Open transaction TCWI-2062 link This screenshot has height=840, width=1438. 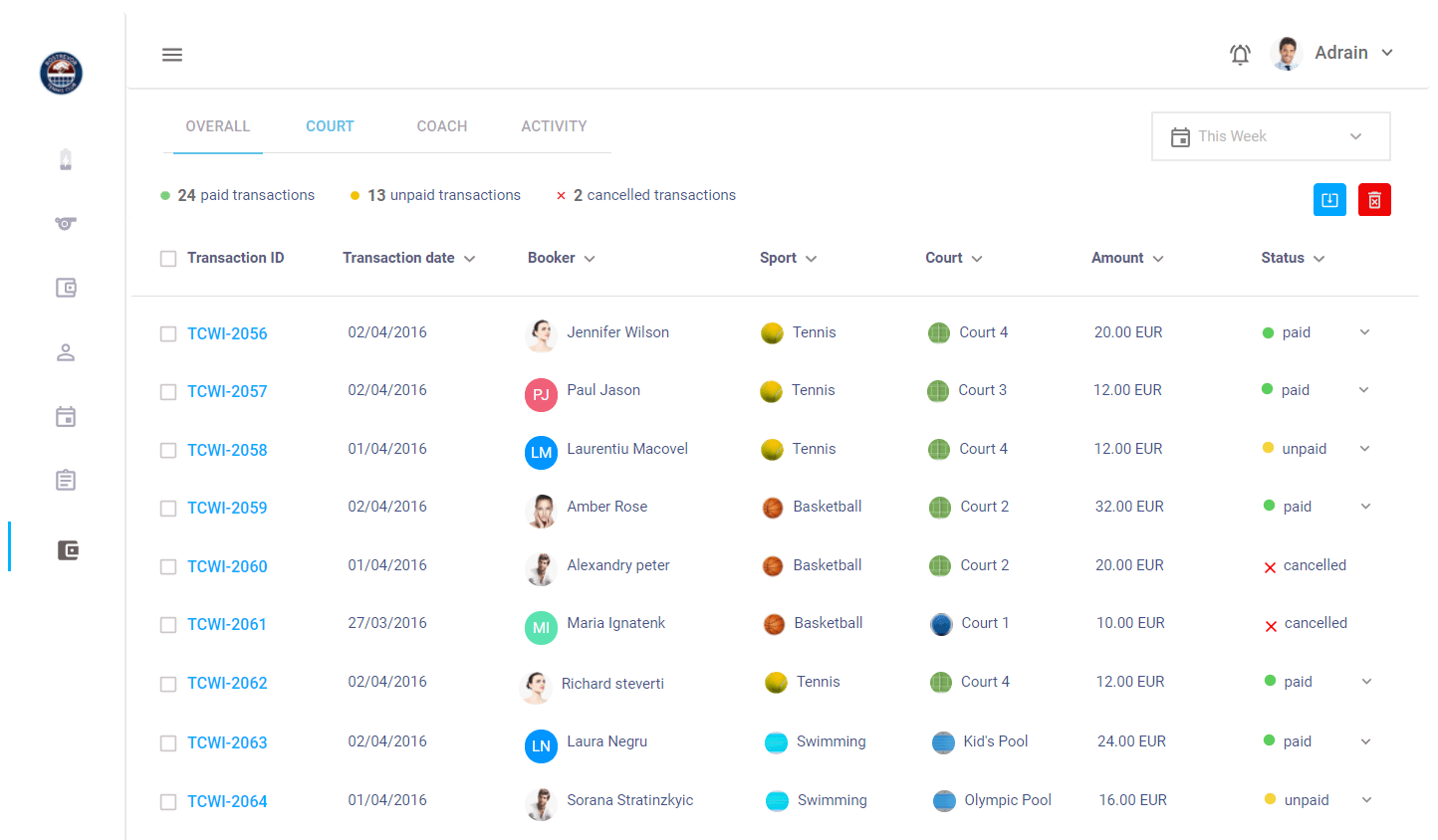(227, 683)
